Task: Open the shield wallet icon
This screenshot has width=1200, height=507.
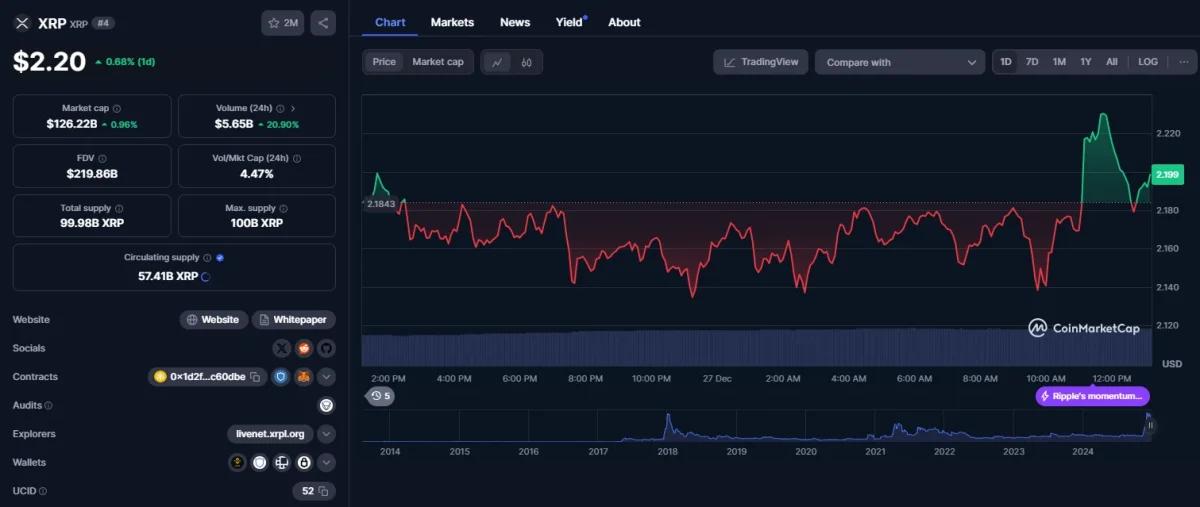Action: coord(259,463)
